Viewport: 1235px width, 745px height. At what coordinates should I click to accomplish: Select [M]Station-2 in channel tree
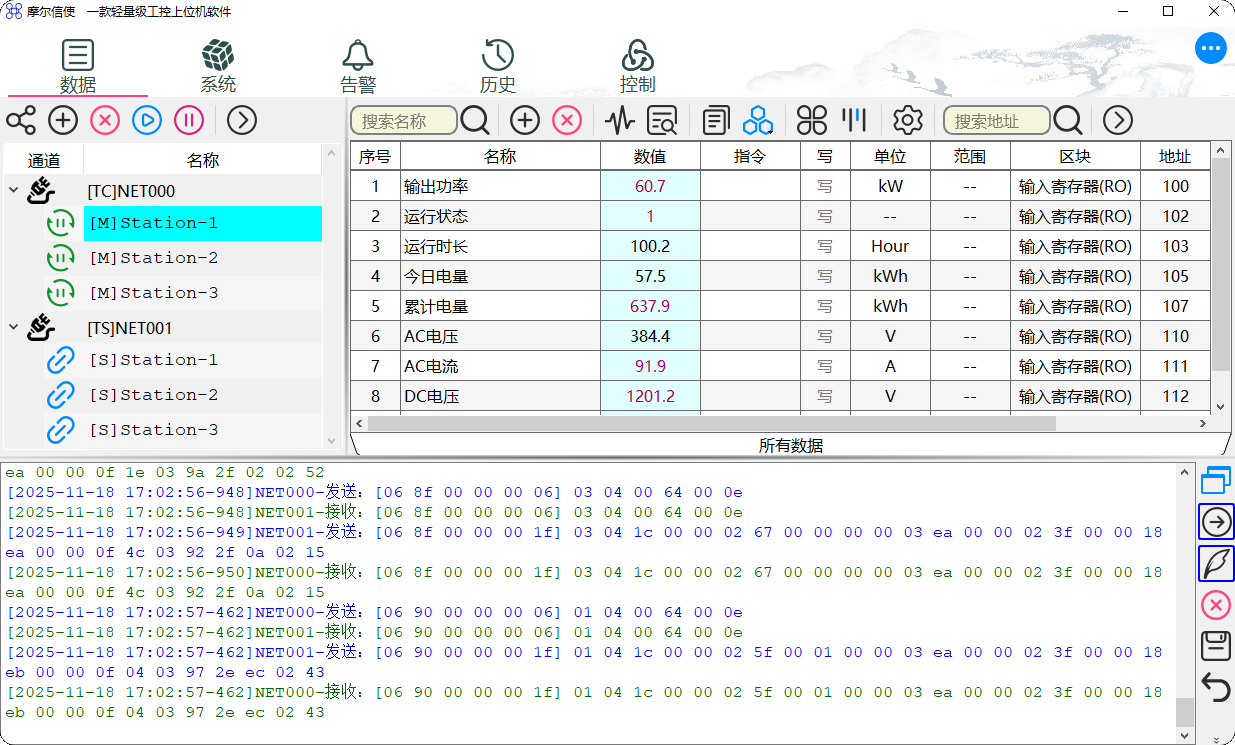click(203, 258)
